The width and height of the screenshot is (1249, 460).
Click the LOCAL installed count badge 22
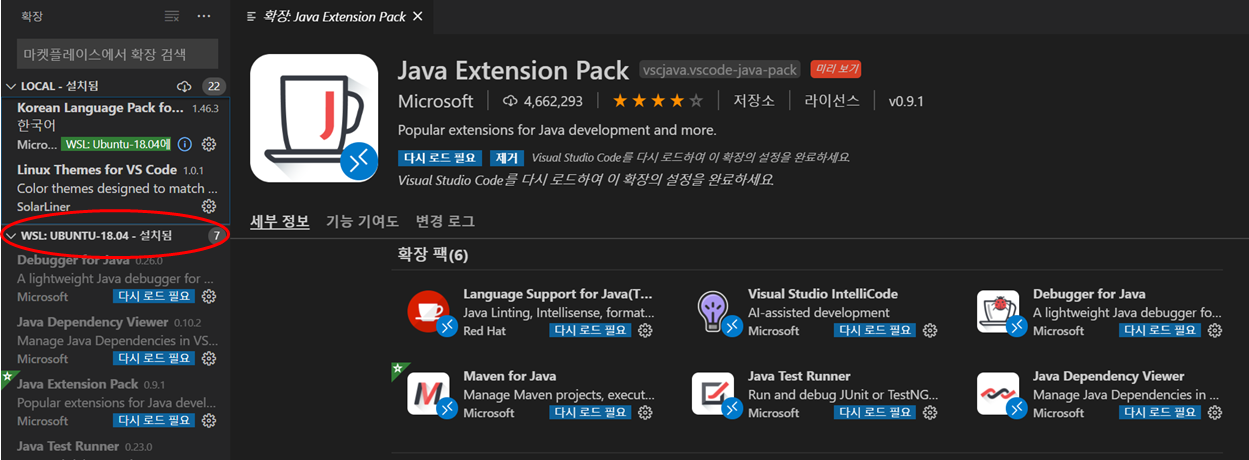coord(214,86)
